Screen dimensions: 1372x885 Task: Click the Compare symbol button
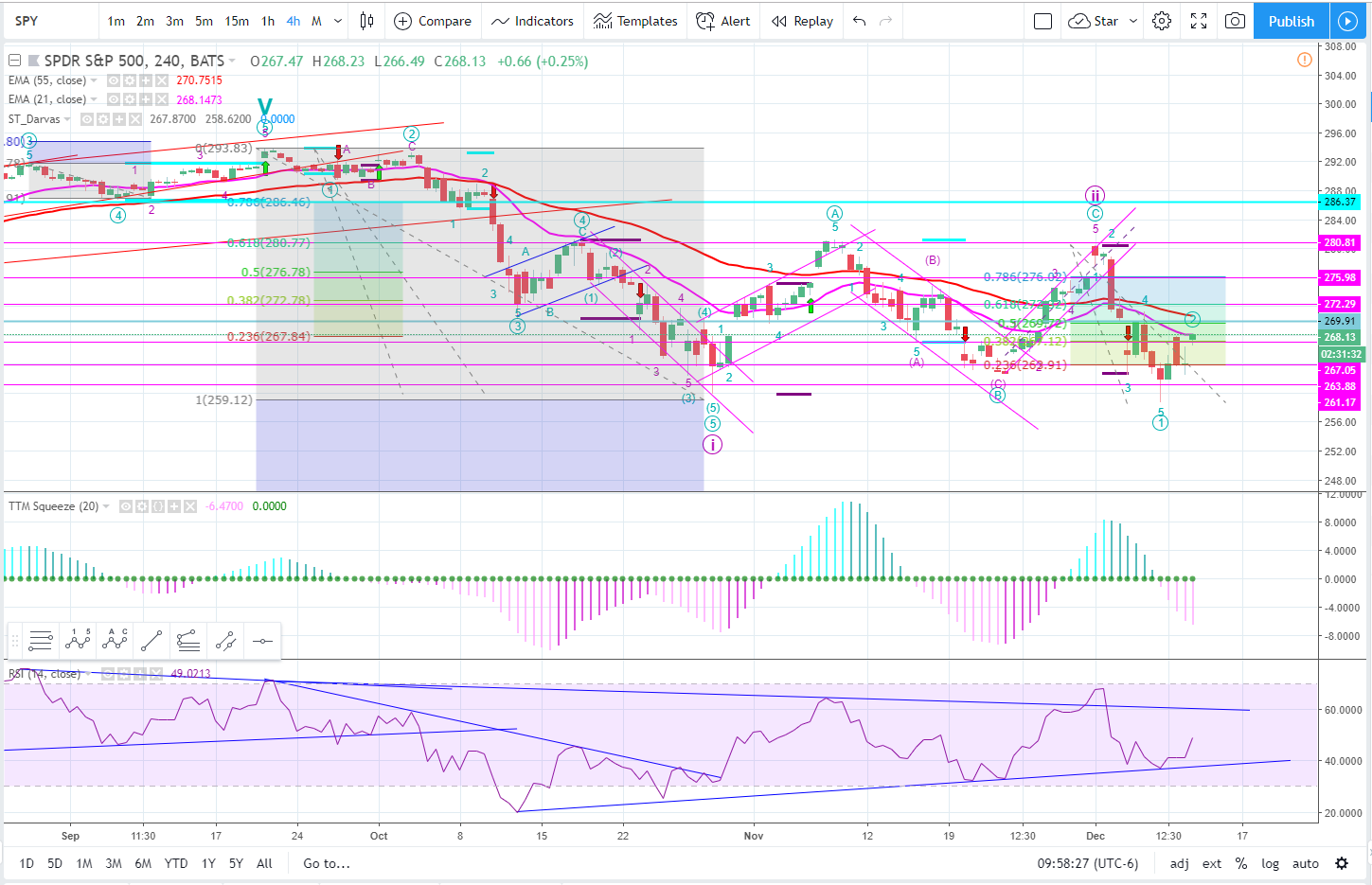(x=433, y=21)
